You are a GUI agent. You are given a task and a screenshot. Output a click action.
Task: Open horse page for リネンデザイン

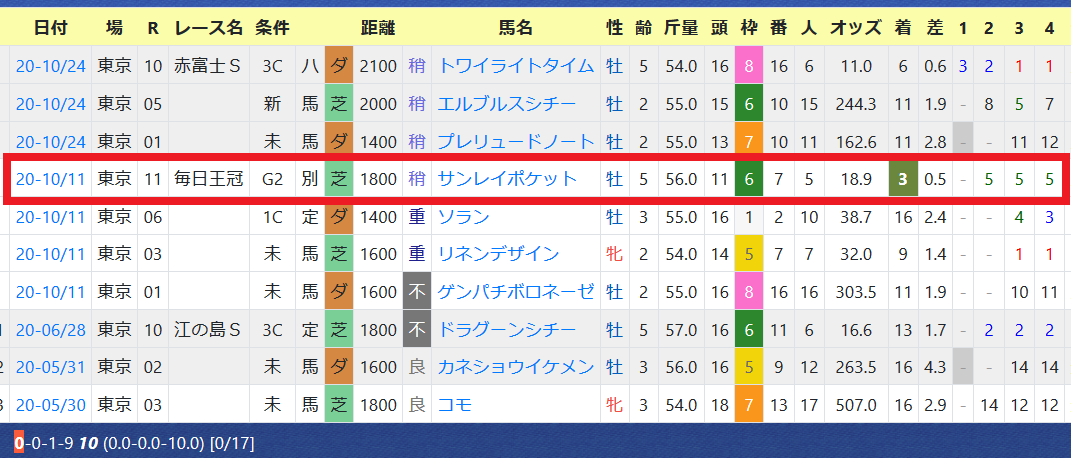pyautogui.click(x=498, y=255)
